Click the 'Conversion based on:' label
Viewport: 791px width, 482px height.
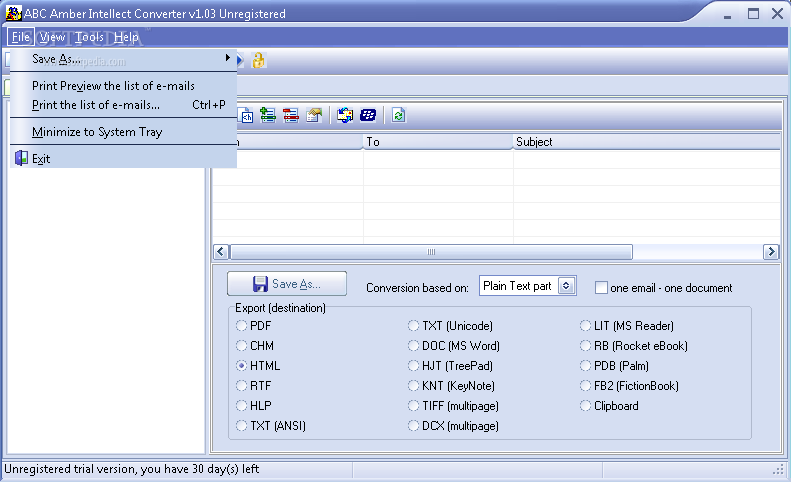point(417,288)
